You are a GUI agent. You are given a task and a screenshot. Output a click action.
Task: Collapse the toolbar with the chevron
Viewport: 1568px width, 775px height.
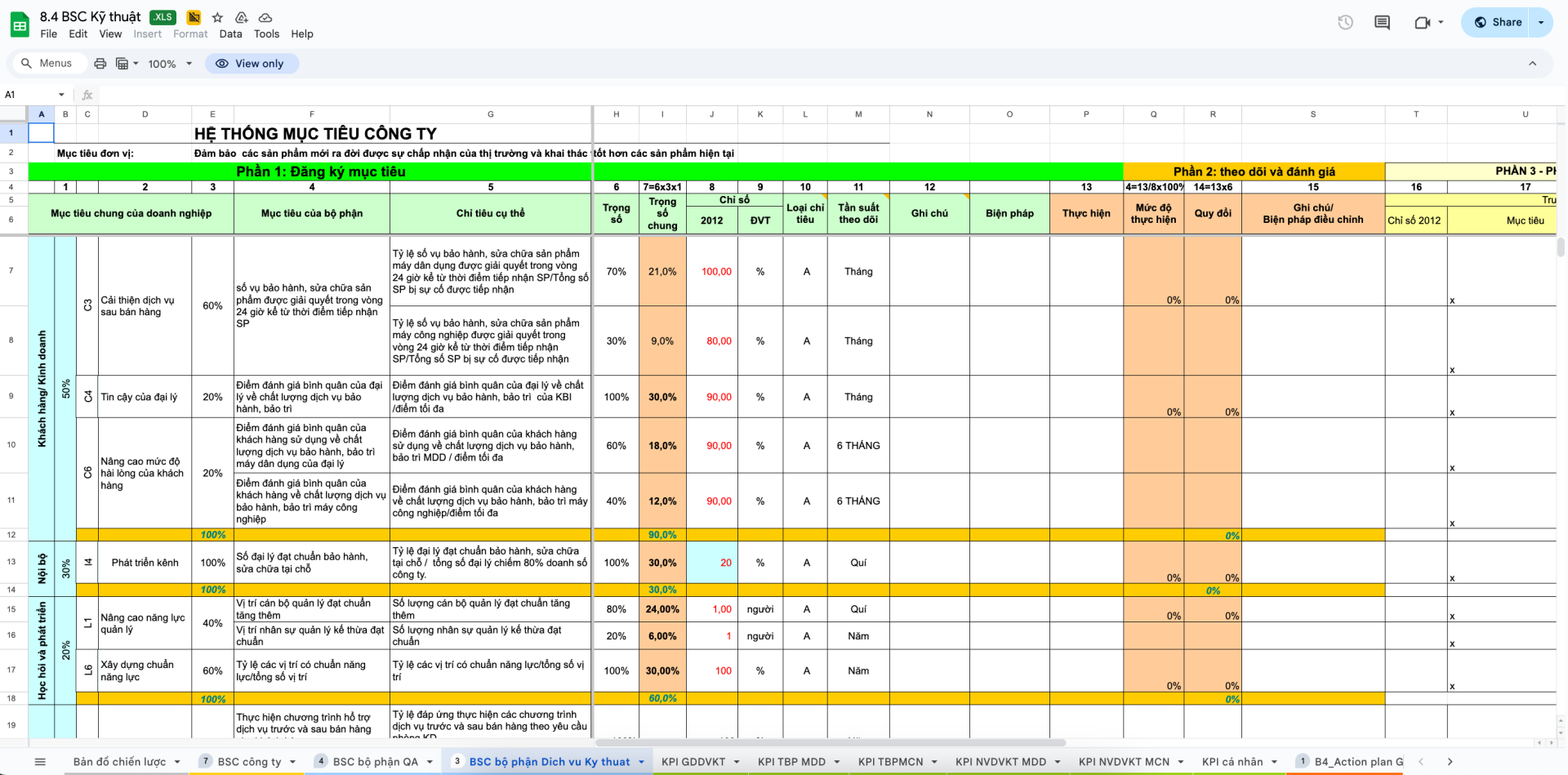[x=1532, y=64]
